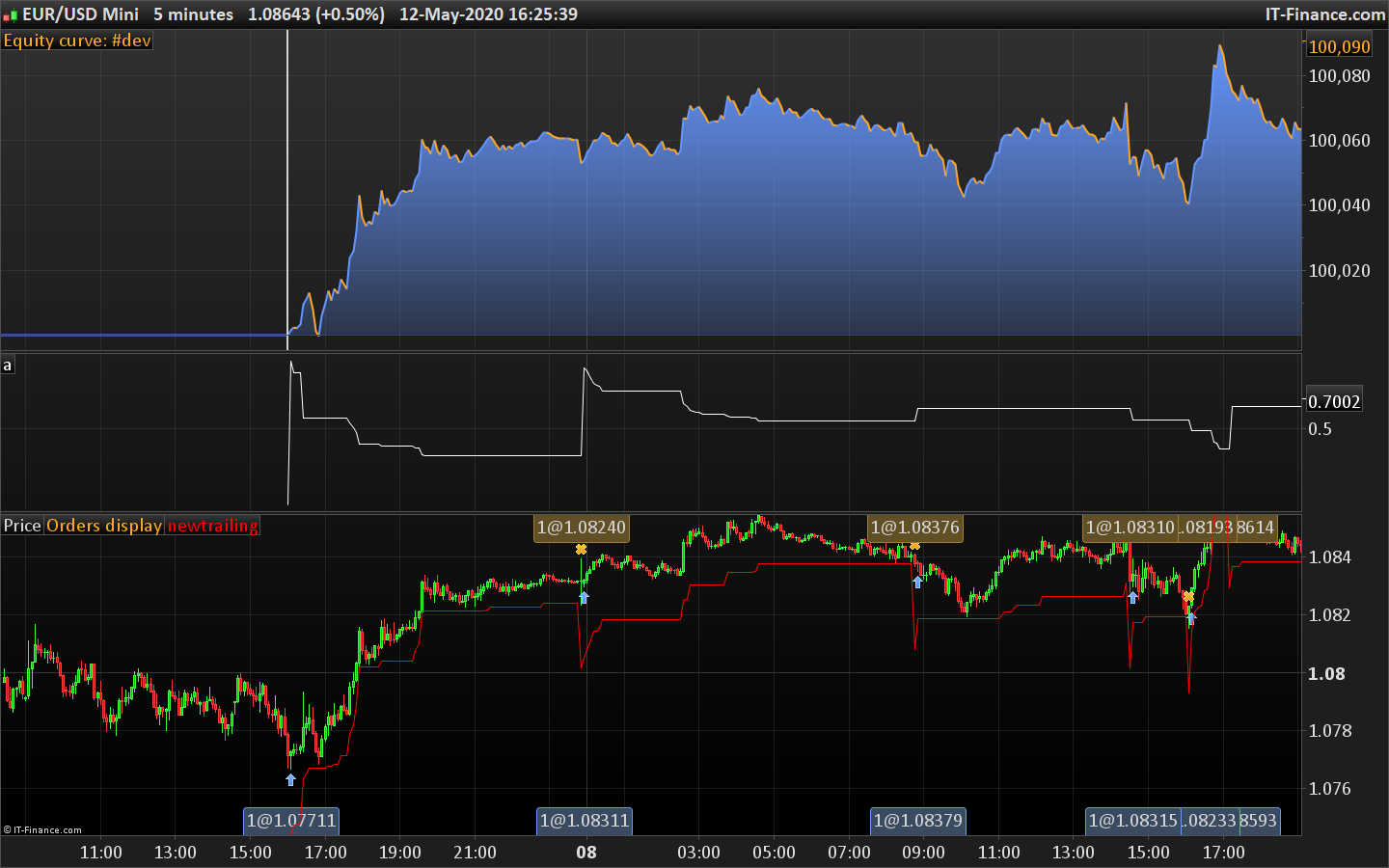Click the exit order label "1@1.08310"
The height and width of the screenshot is (868, 1389).
click(x=1130, y=528)
